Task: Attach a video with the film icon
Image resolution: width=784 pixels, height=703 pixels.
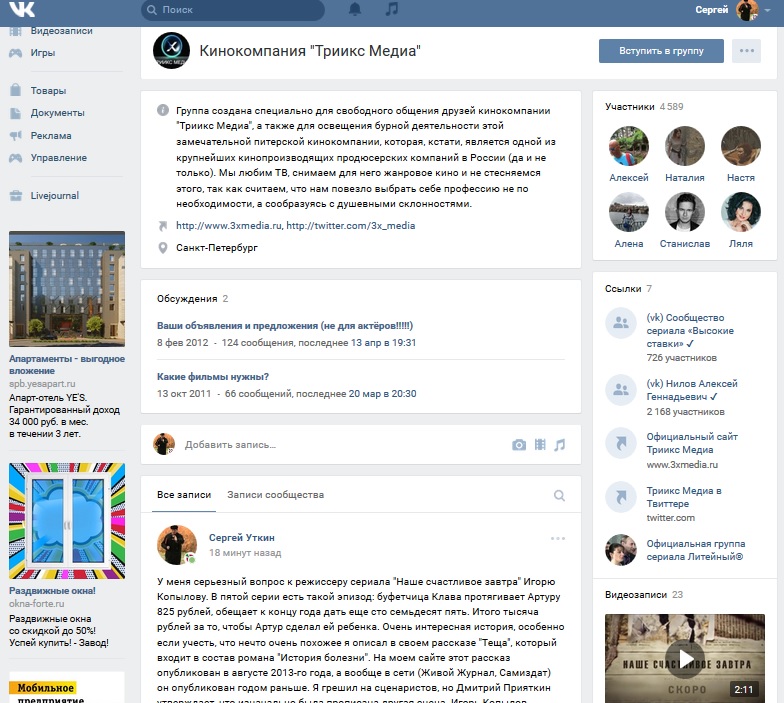Action: point(540,444)
